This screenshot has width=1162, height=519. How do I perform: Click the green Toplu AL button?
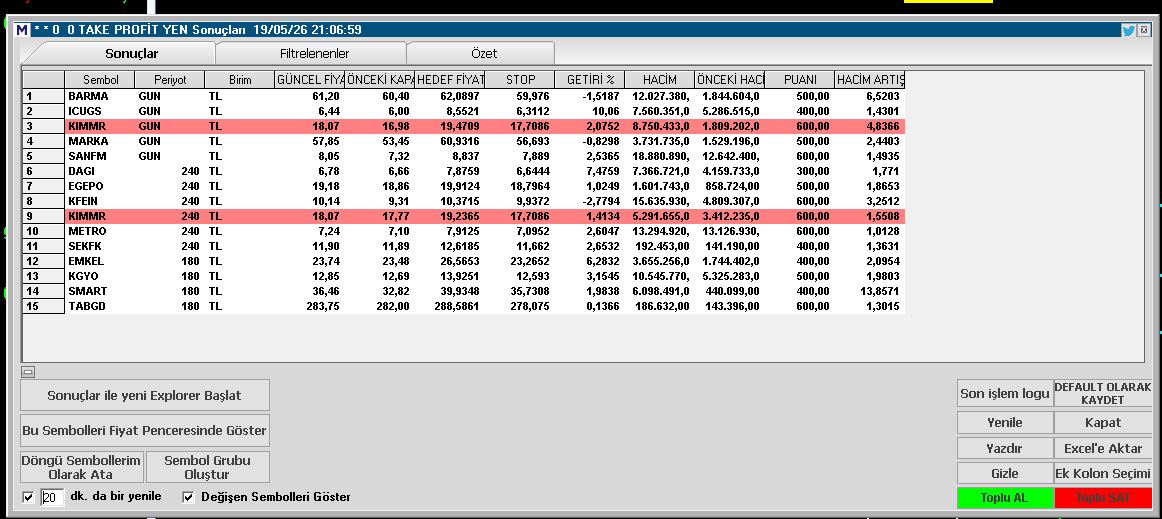pos(1005,497)
